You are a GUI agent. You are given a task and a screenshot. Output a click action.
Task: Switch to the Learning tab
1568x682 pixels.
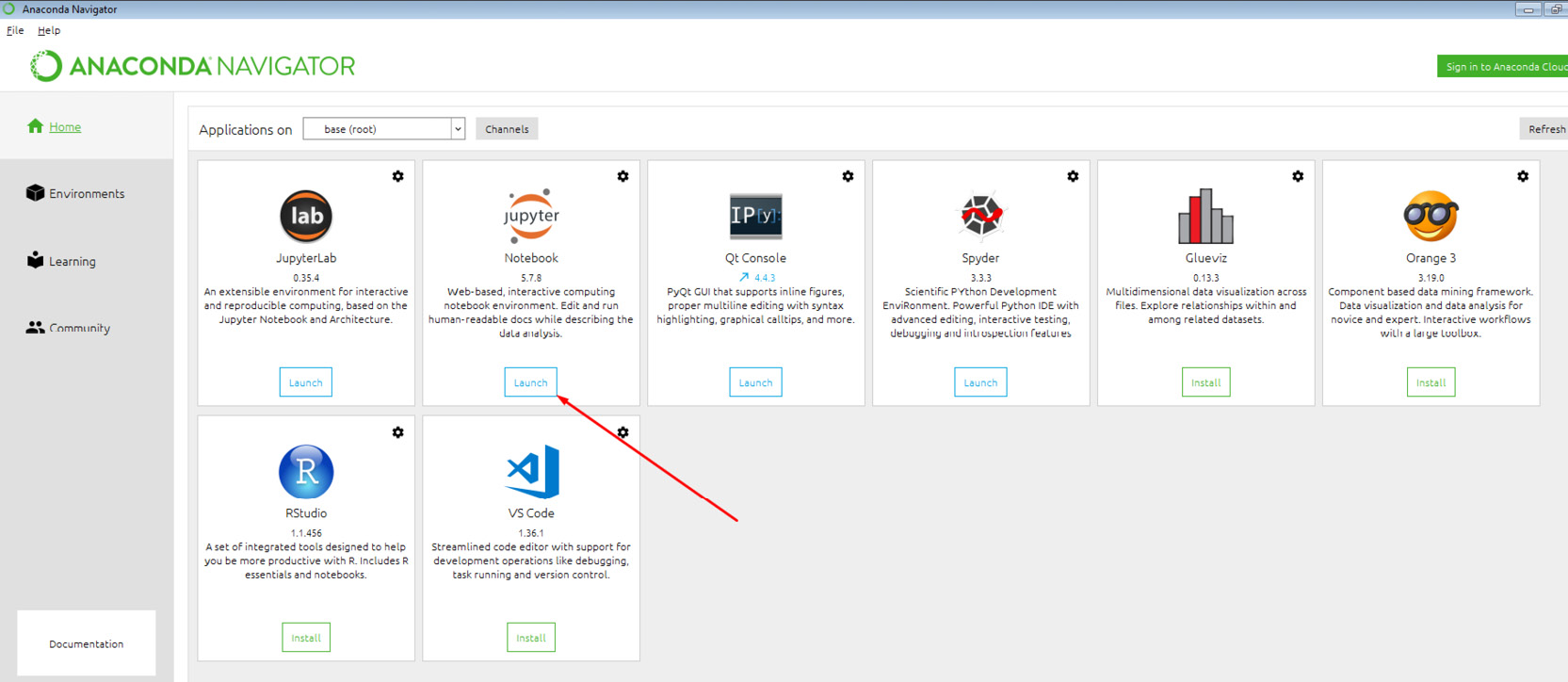73,262
